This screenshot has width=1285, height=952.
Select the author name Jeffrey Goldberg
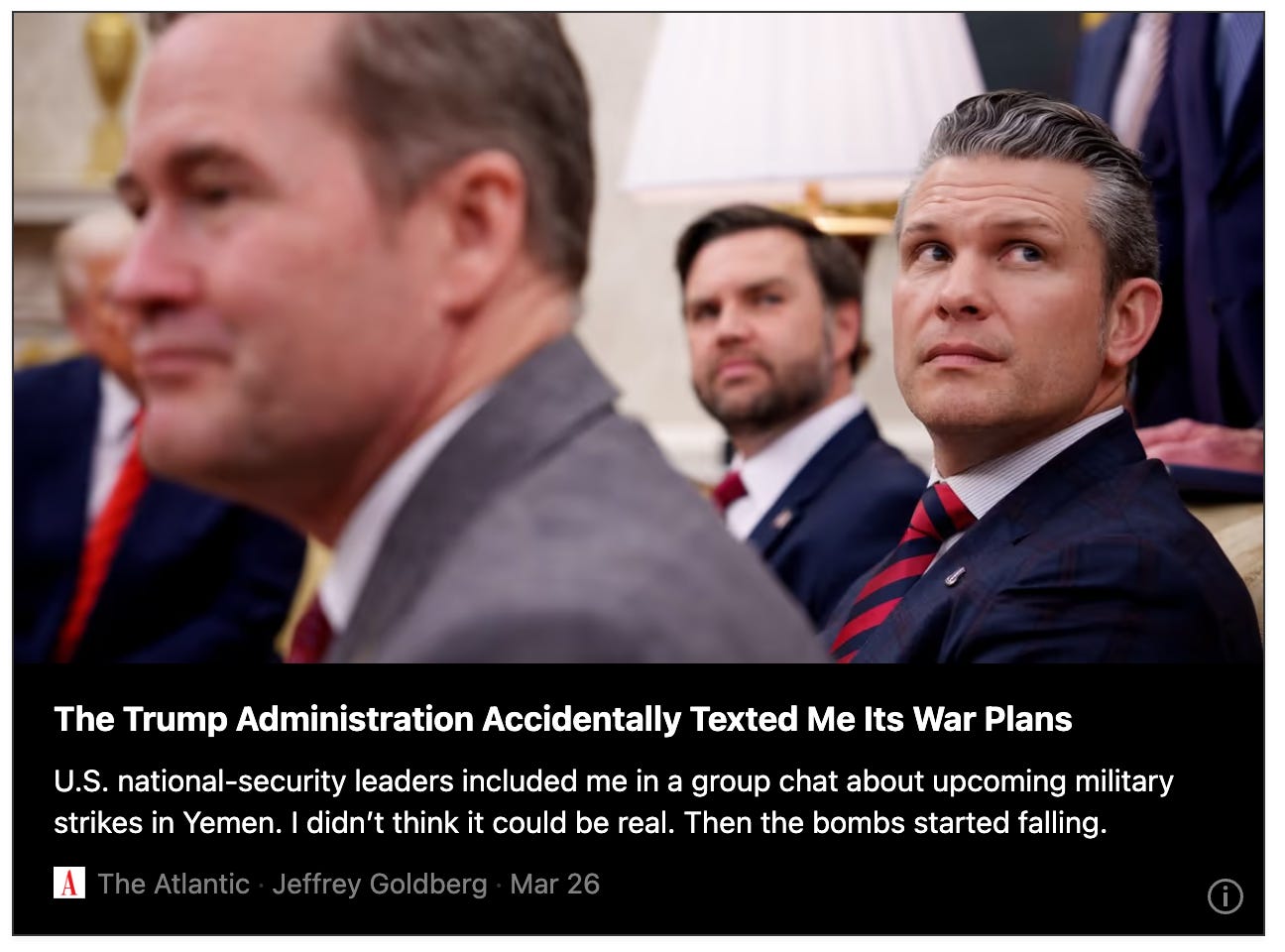click(x=380, y=884)
